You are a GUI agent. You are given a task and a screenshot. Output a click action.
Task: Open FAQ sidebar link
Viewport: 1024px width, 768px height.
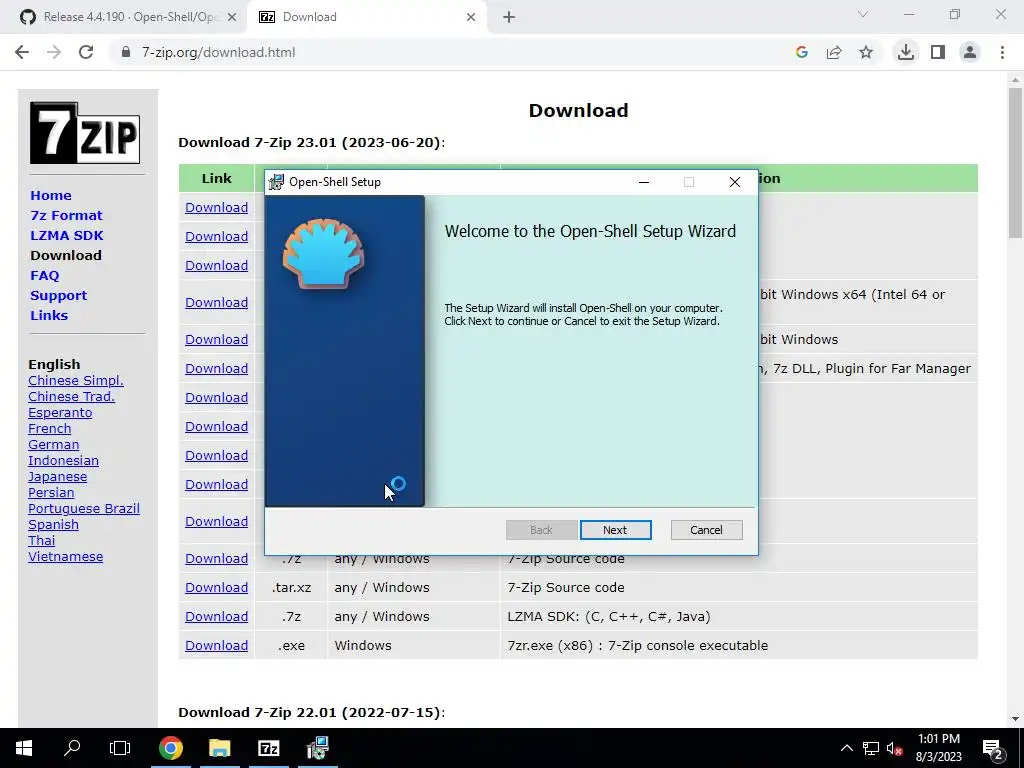point(44,276)
